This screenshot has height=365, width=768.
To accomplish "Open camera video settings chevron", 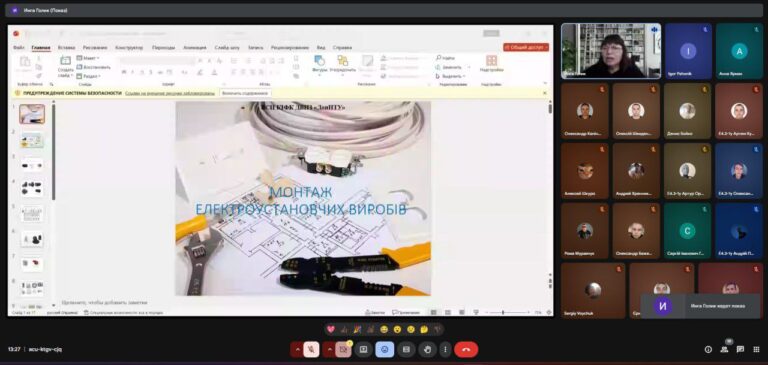I will (330, 349).
